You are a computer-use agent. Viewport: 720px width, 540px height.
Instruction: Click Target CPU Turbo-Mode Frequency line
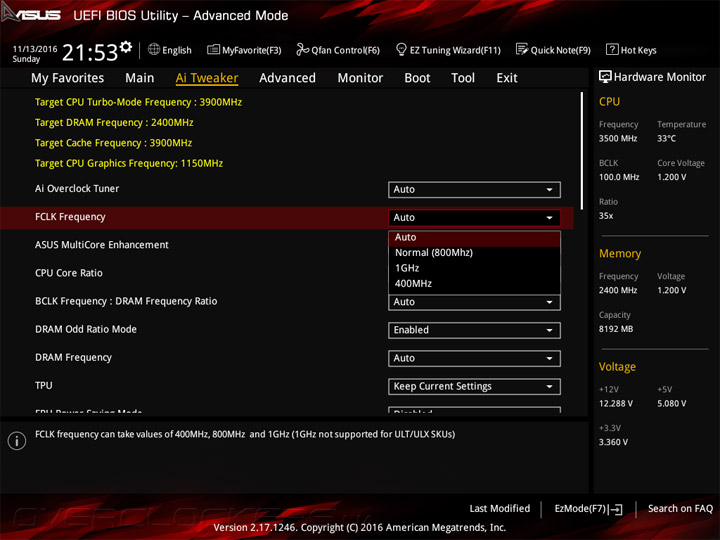[138, 102]
